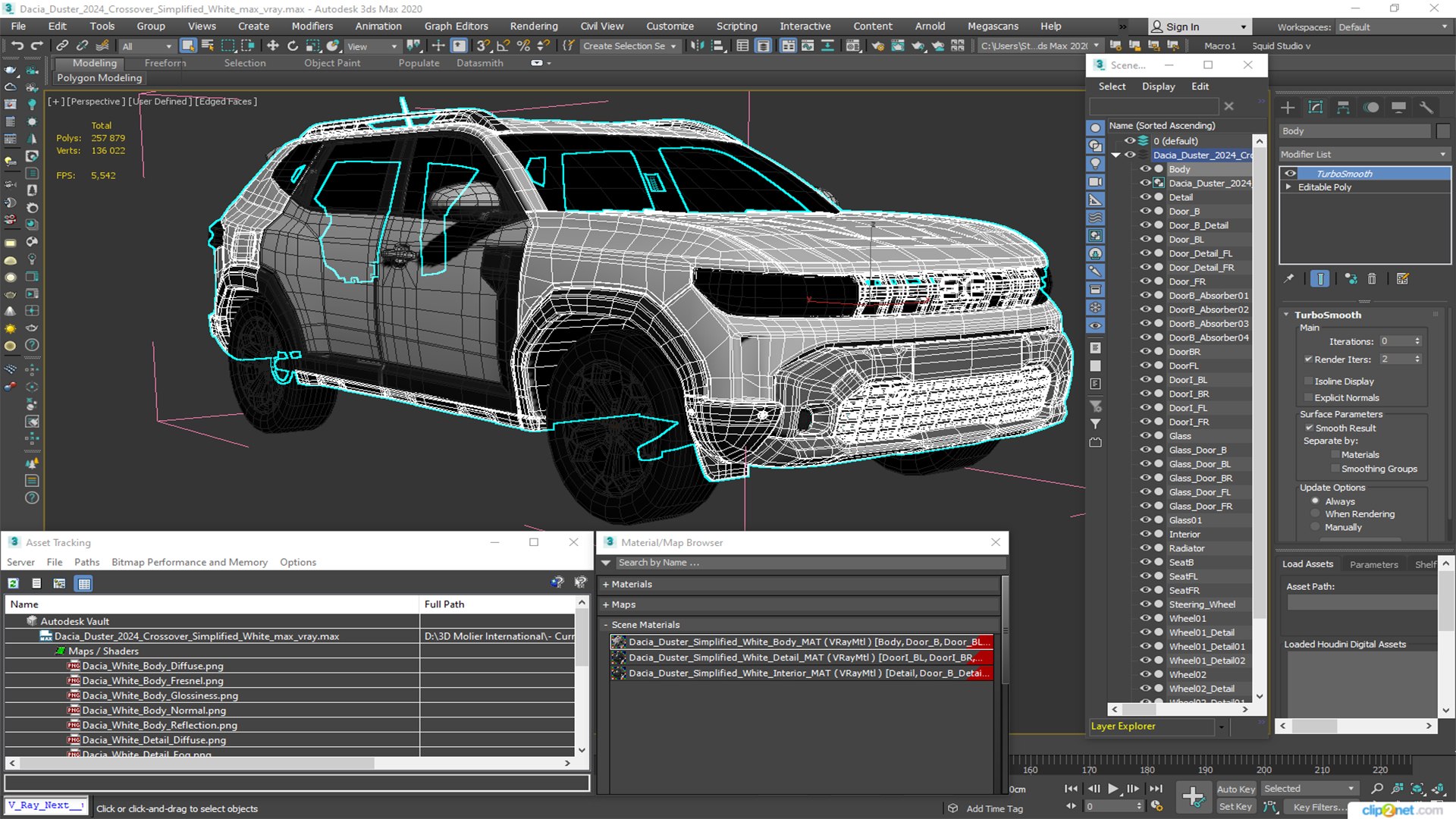Click Make Unique icon under modifier stack
This screenshot has width=1456, height=819.
1351,279
